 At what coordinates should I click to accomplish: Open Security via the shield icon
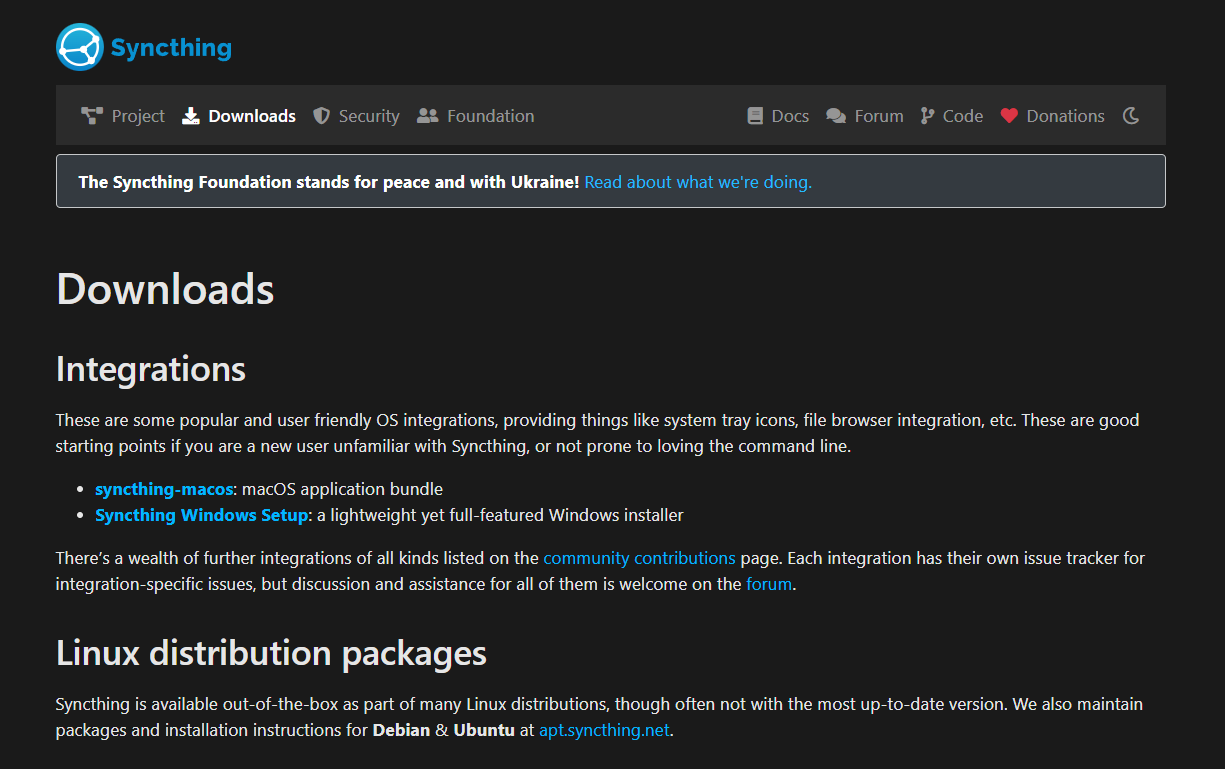coord(321,115)
